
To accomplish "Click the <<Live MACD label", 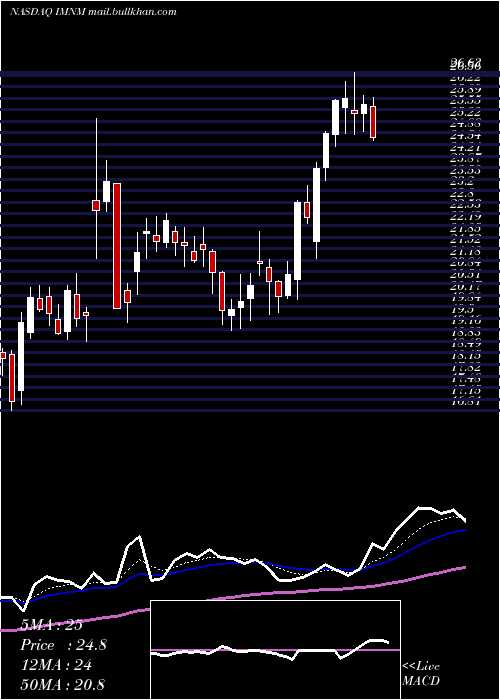I will [421, 673].
